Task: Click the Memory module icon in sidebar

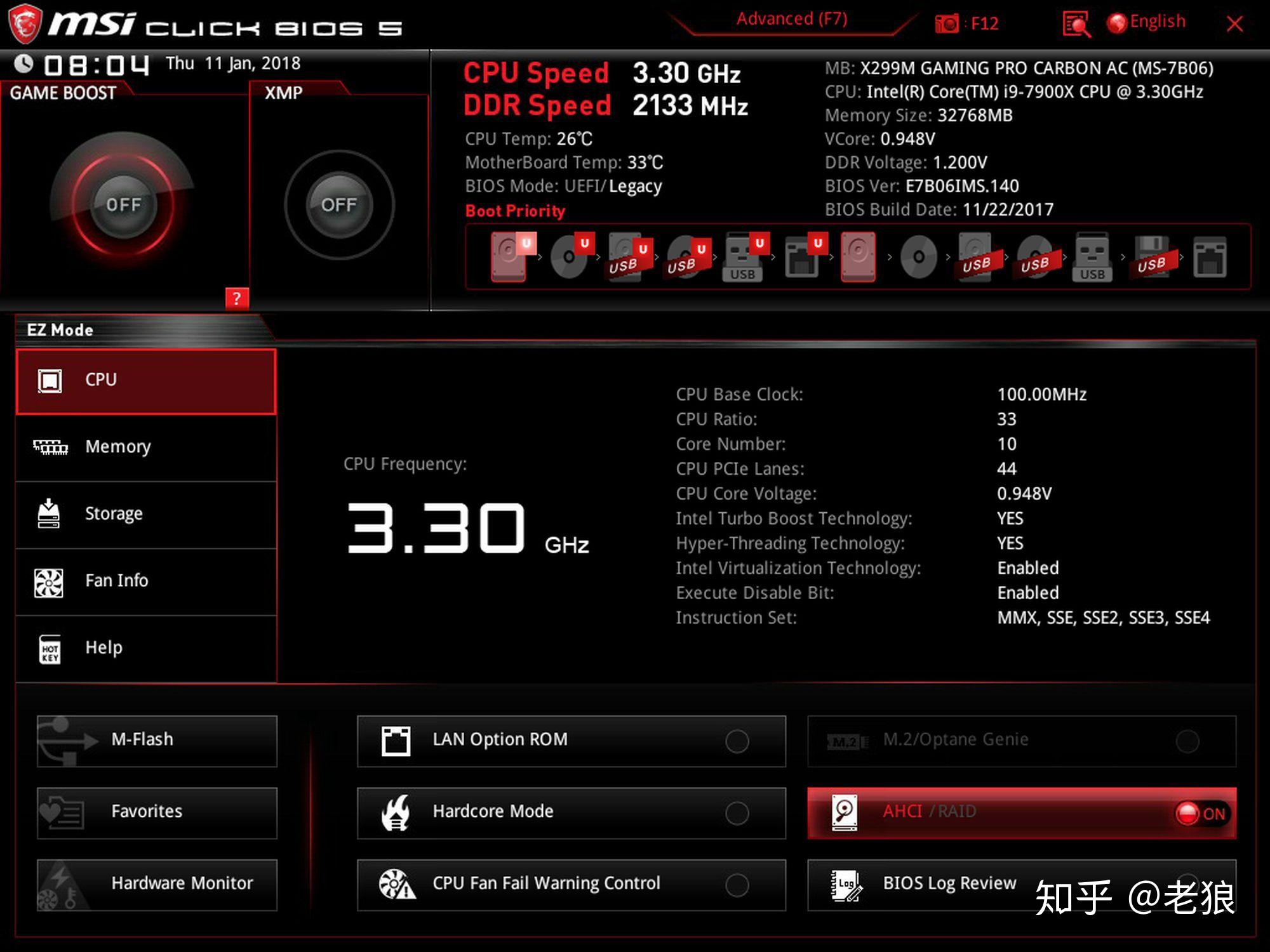Action: 50,447
